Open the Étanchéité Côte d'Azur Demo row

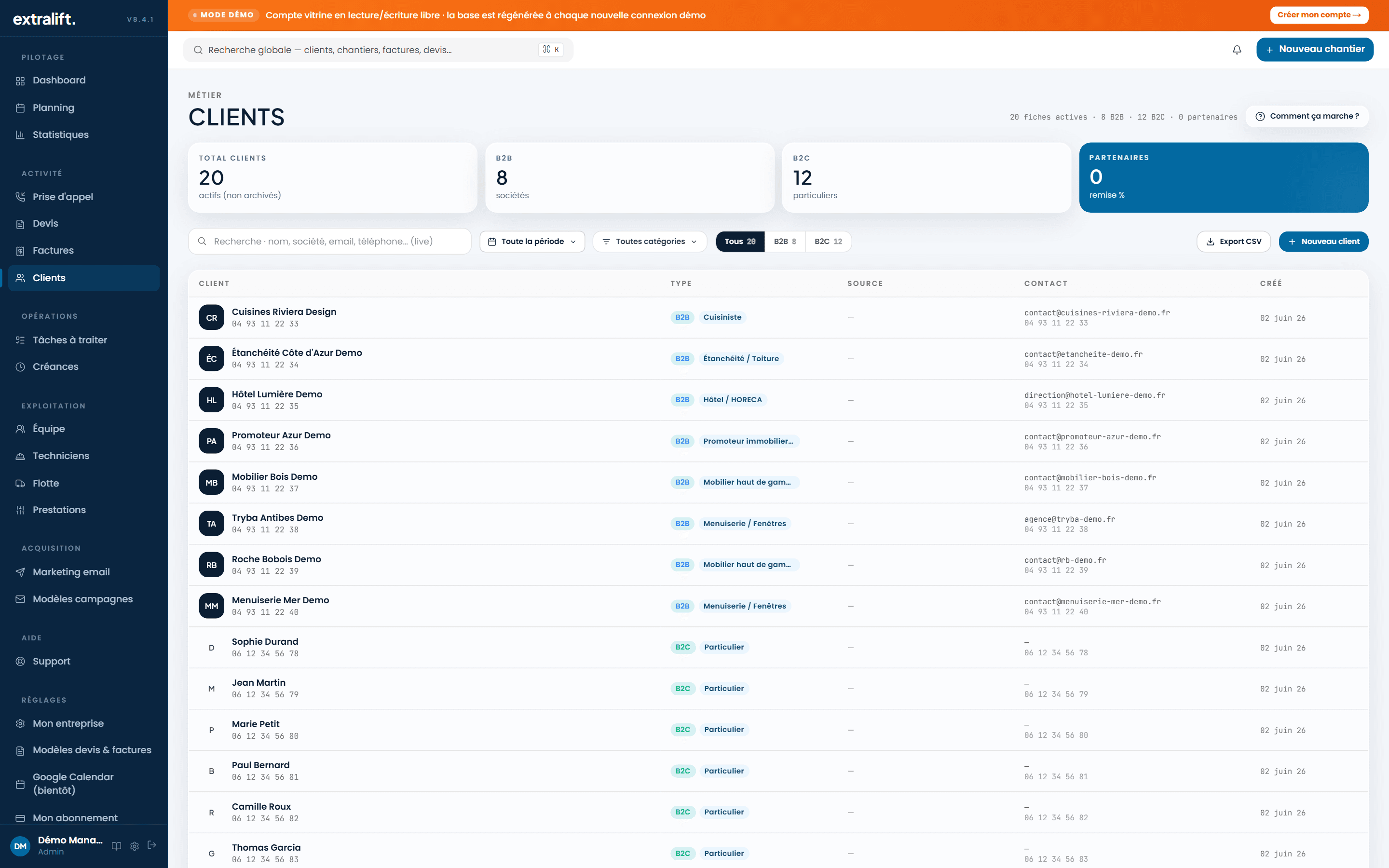[x=778, y=359]
